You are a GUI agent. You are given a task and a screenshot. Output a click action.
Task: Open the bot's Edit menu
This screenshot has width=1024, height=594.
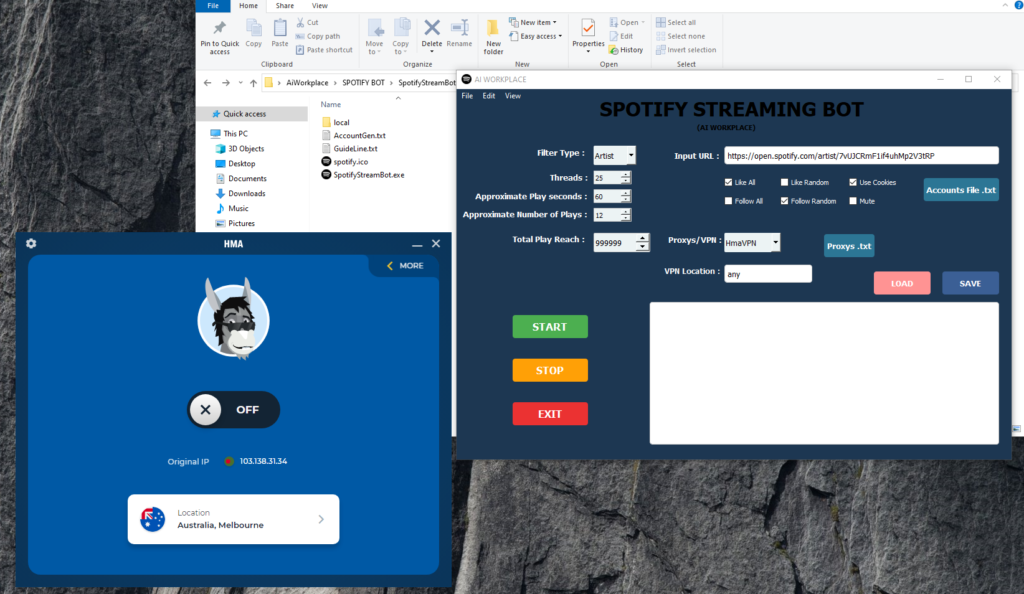488,96
